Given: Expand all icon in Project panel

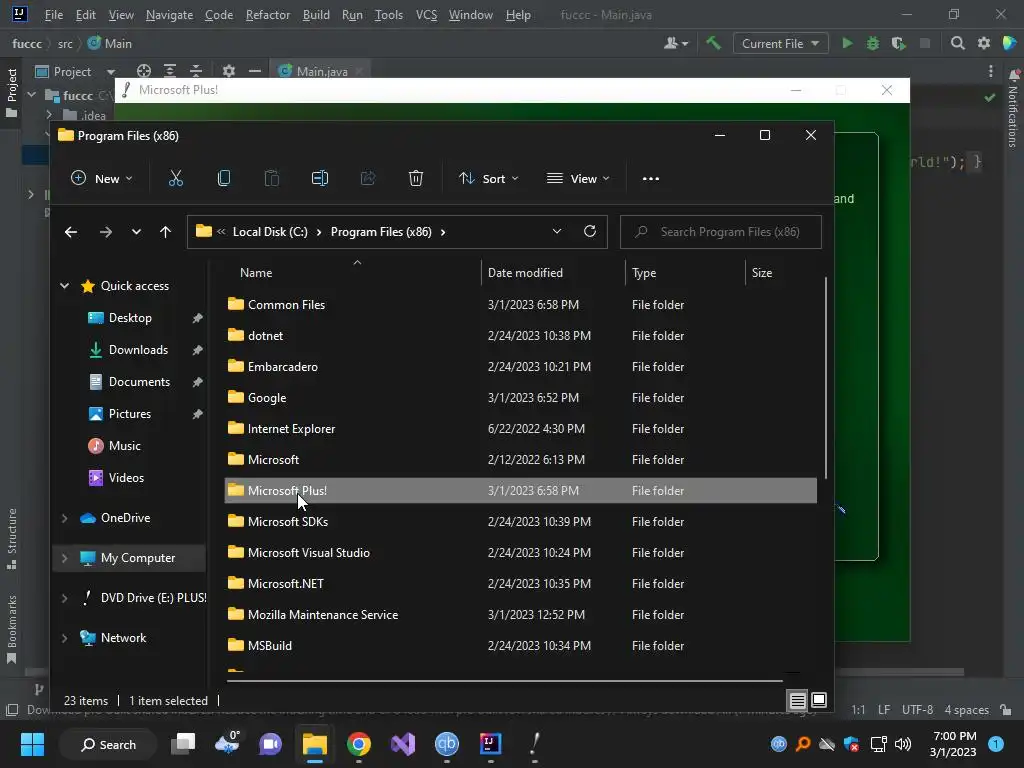Looking at the screenshot, I should point(170,71).
